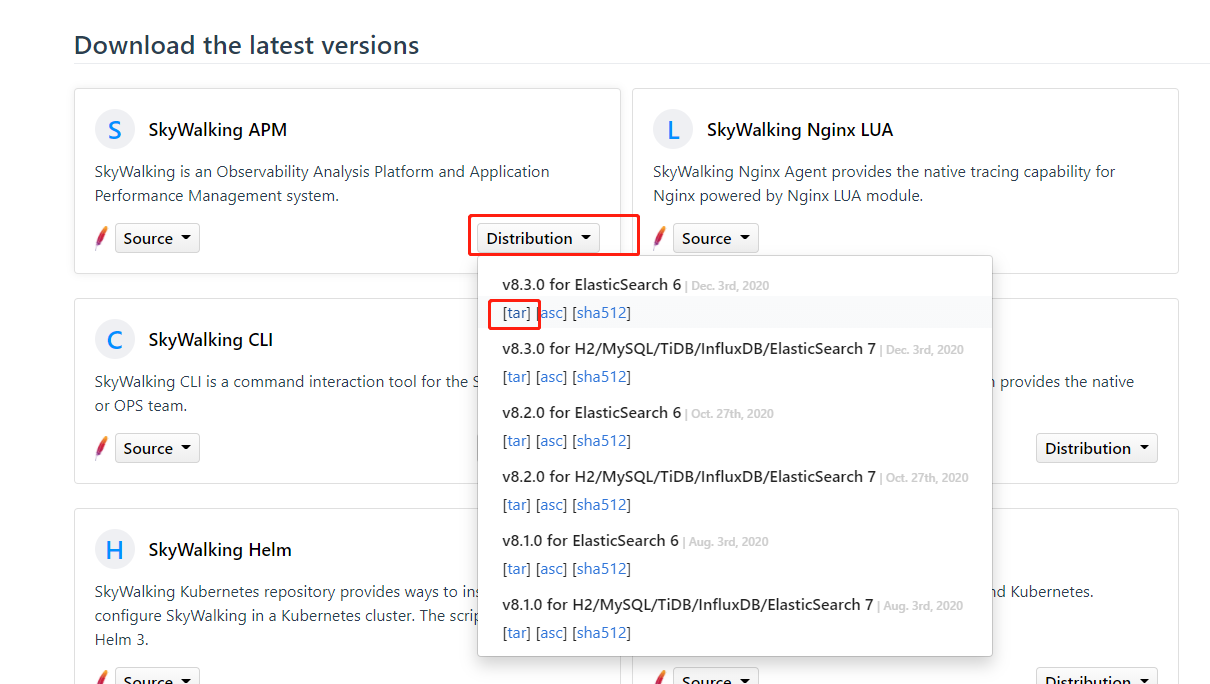This screenshot has height=684, width=1210.
Task: Open asc link for v8.1.0 ElasticSearch 6
Action: pos(552,569)
